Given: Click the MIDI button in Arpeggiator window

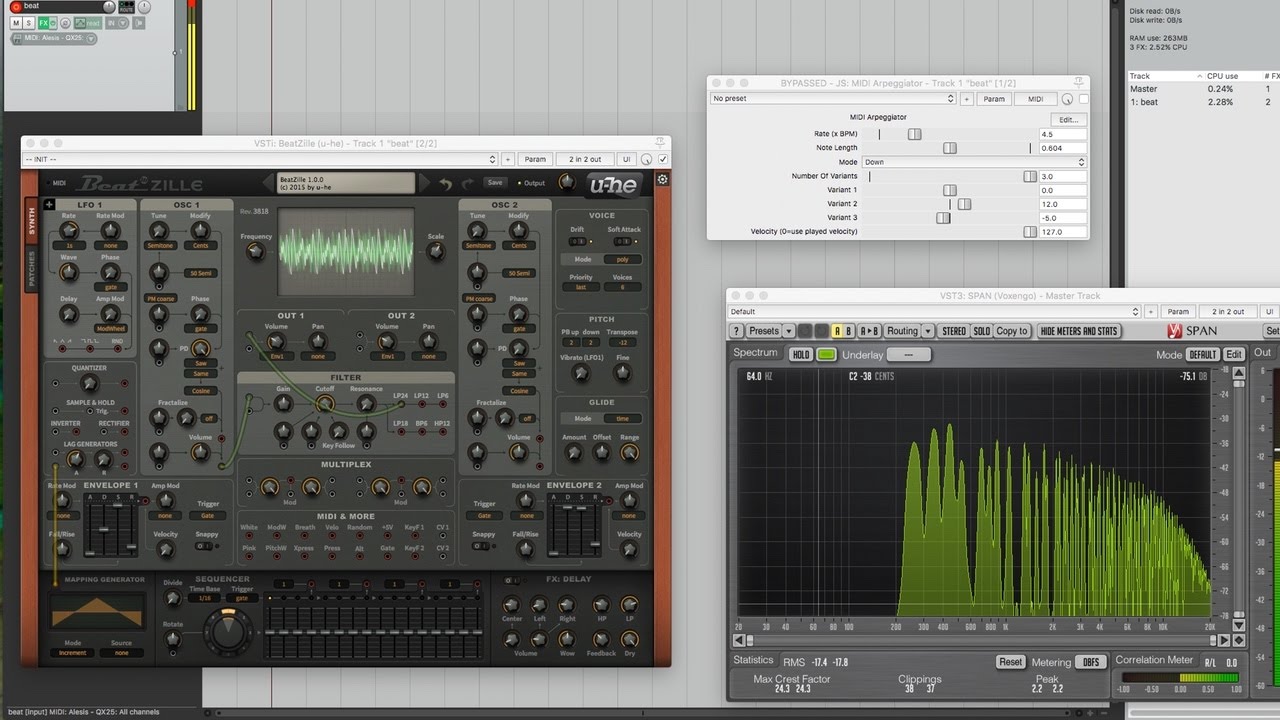Looking at the screenshot, I should [x=1036, y=99].
